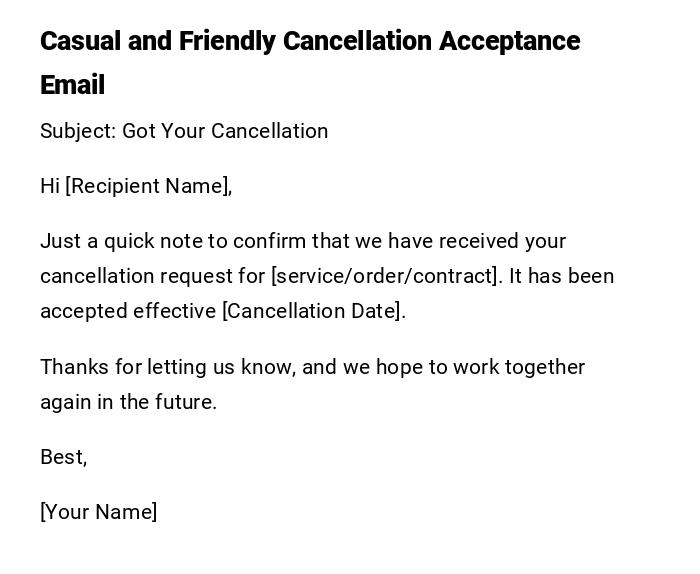Select the [Cancellation Date] placeholder
The image size is (700, 574).
coord(313,311)
